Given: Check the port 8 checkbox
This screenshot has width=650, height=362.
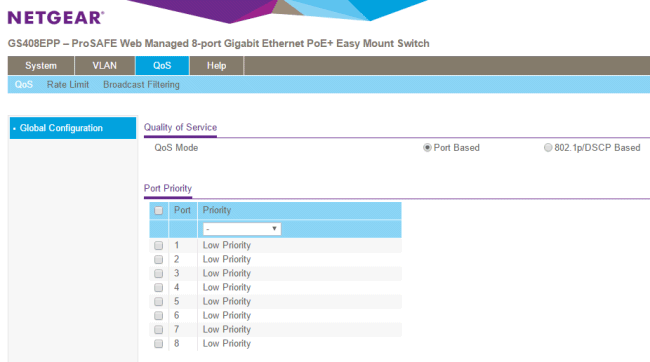Looking at the screenshot, I should (x=158, y=344).
